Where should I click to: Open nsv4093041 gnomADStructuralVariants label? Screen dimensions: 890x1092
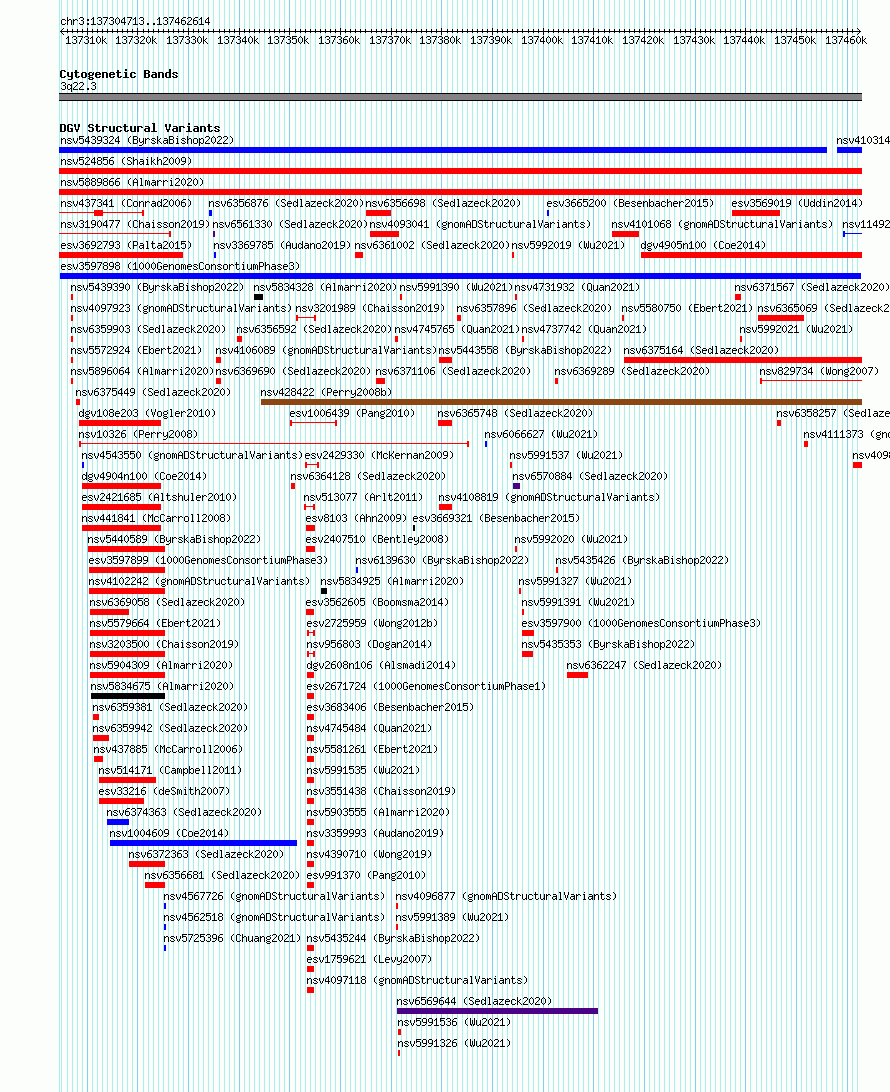(481, 224)
